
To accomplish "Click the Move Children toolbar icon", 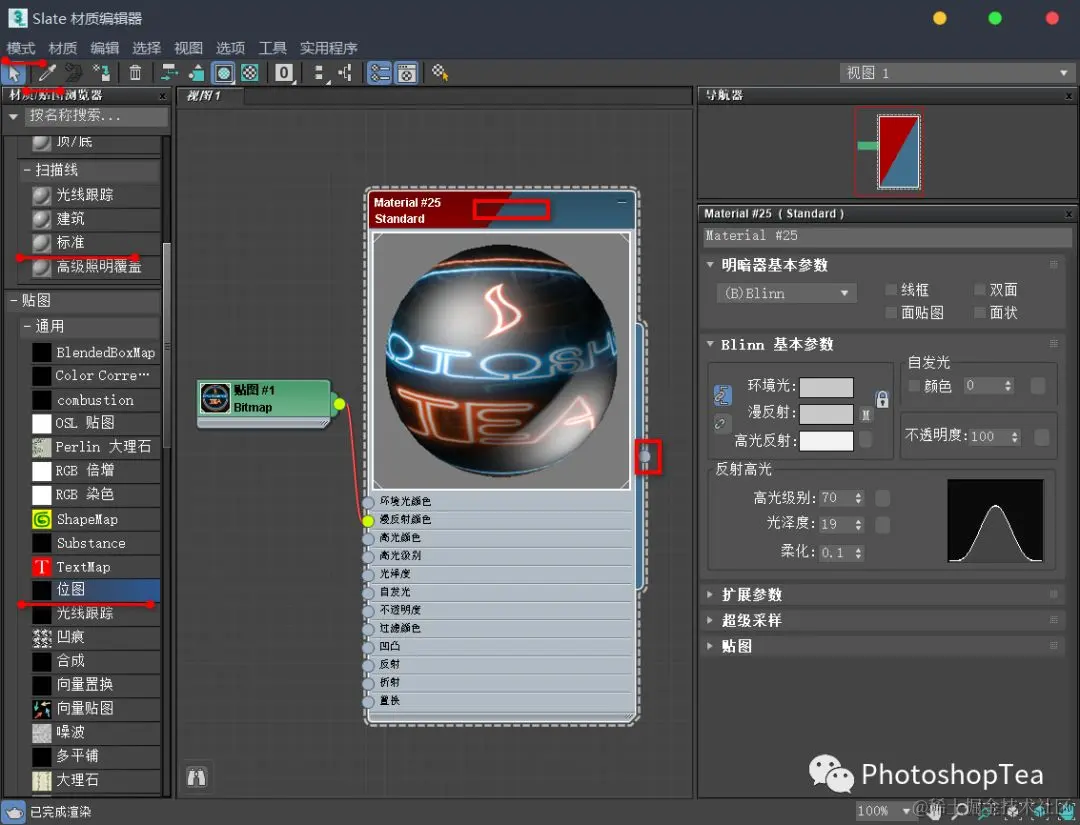I will pyautogui.click(x=169, y=72).
